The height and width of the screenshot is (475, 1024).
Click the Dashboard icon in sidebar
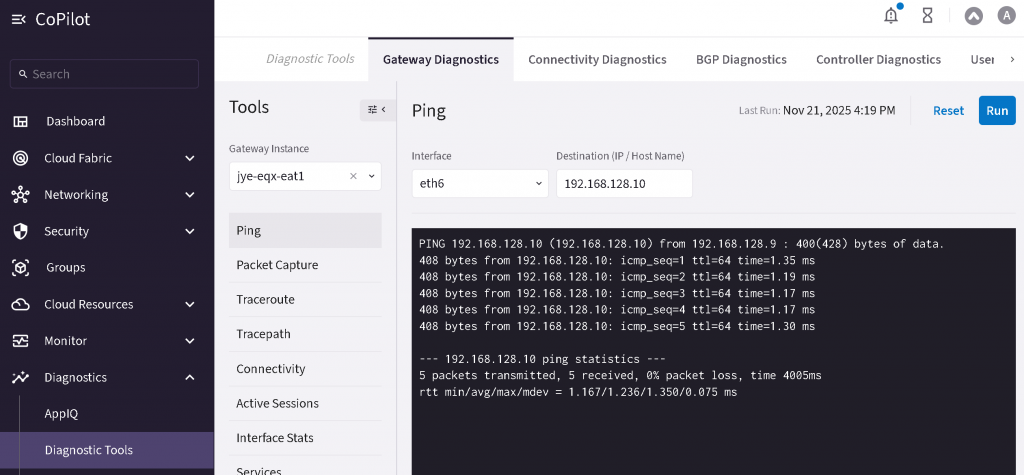click(20, 121)
